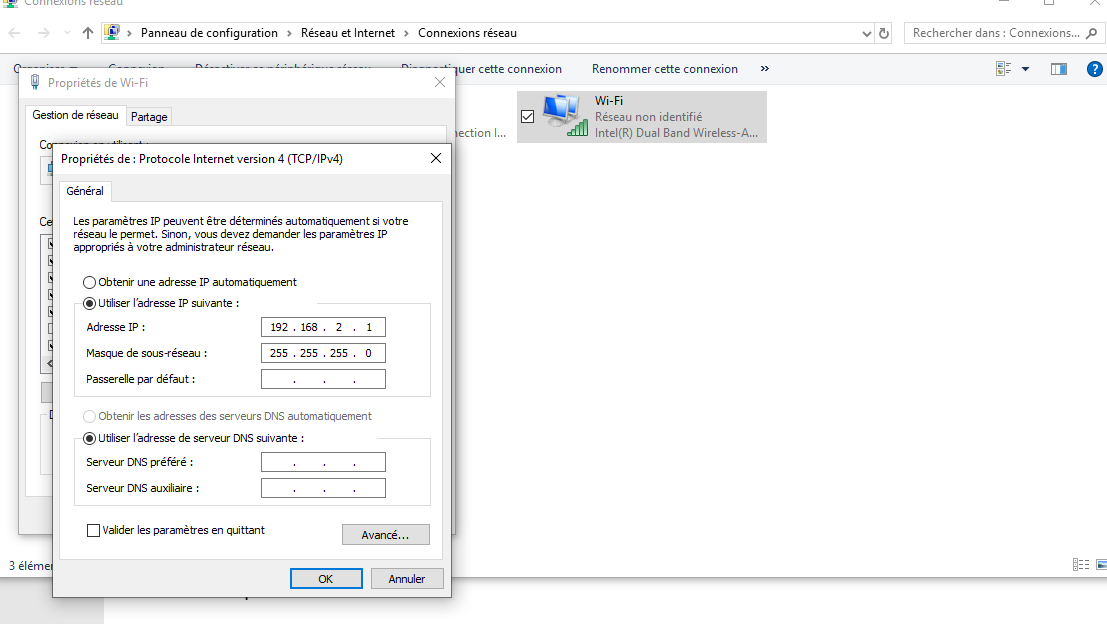Click the Annuler button
1107x624 pixels.
tap(407, 578)
